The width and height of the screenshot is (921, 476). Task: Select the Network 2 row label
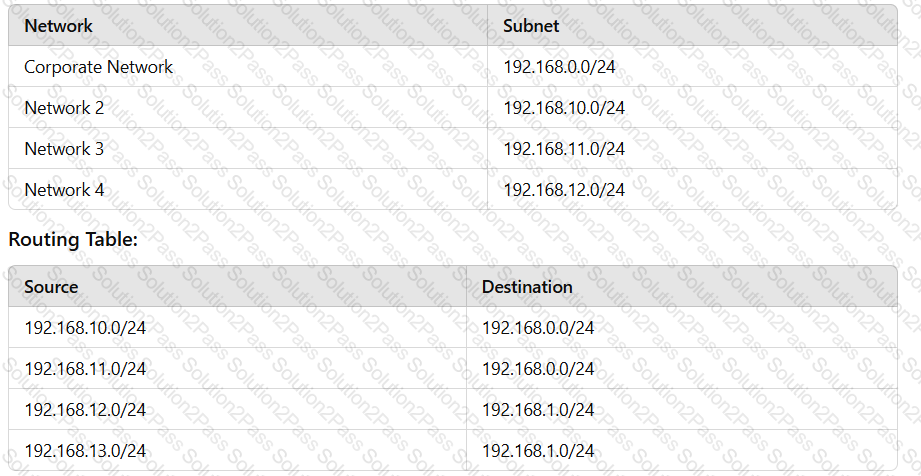(x=64, y=108)
